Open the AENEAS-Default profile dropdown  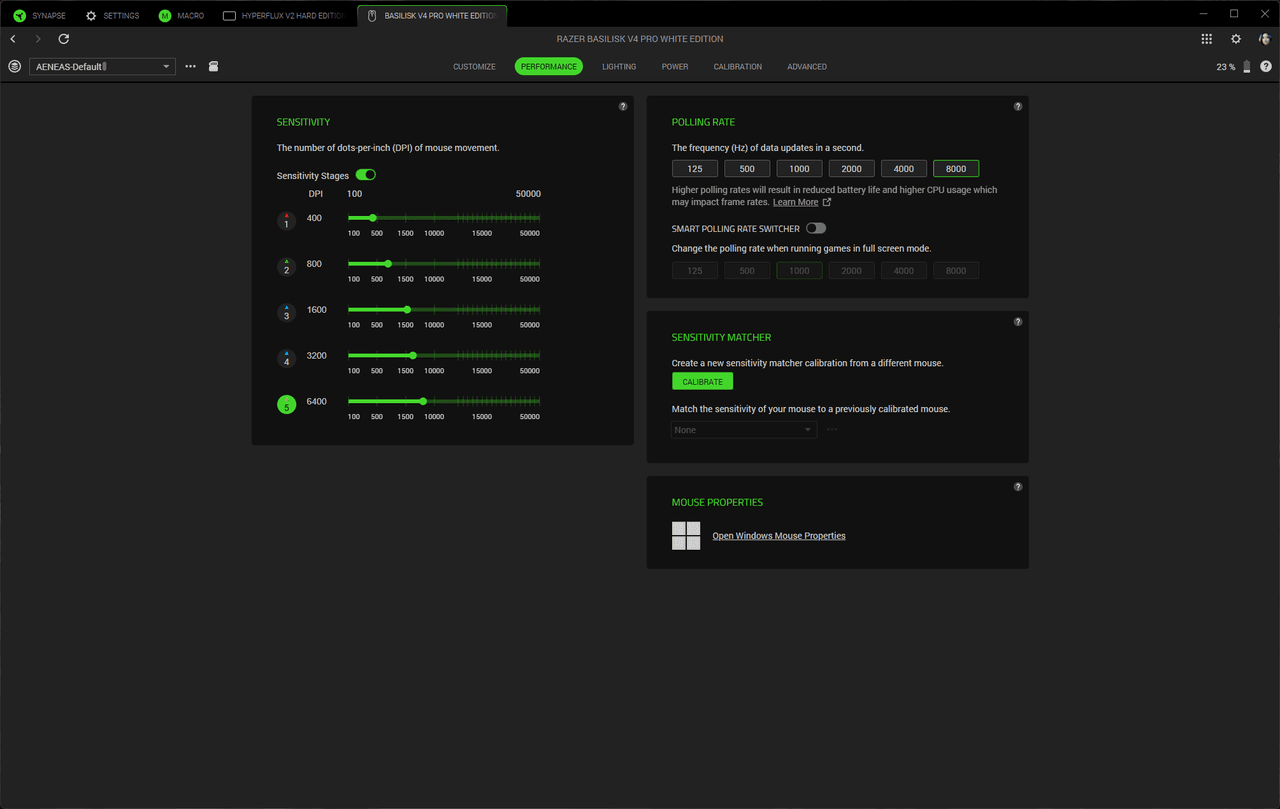(102, 66)
